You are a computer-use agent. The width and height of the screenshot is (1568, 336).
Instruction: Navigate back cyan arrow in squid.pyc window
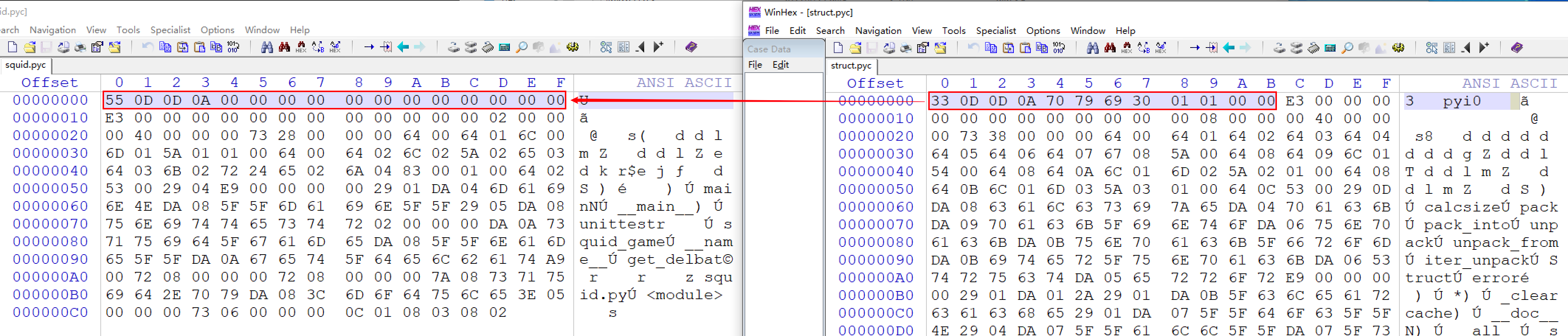pyautogui.click(x=403, y=47)
